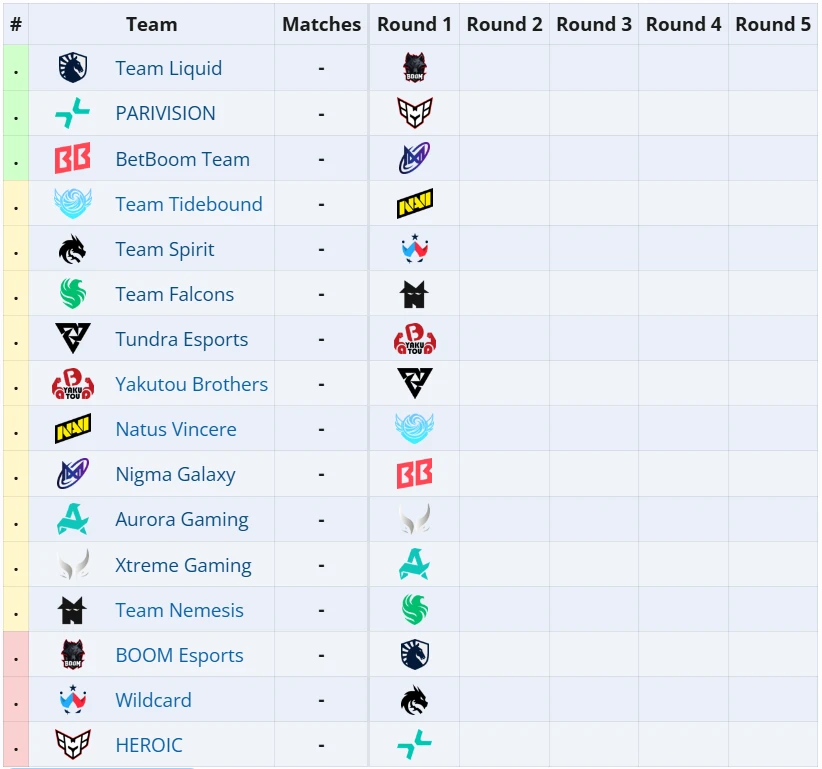Image resolution: width=822 pixels, height=769 pixels.
Task: Open the Xtreme Gaming team link
Action: point(183,565)
